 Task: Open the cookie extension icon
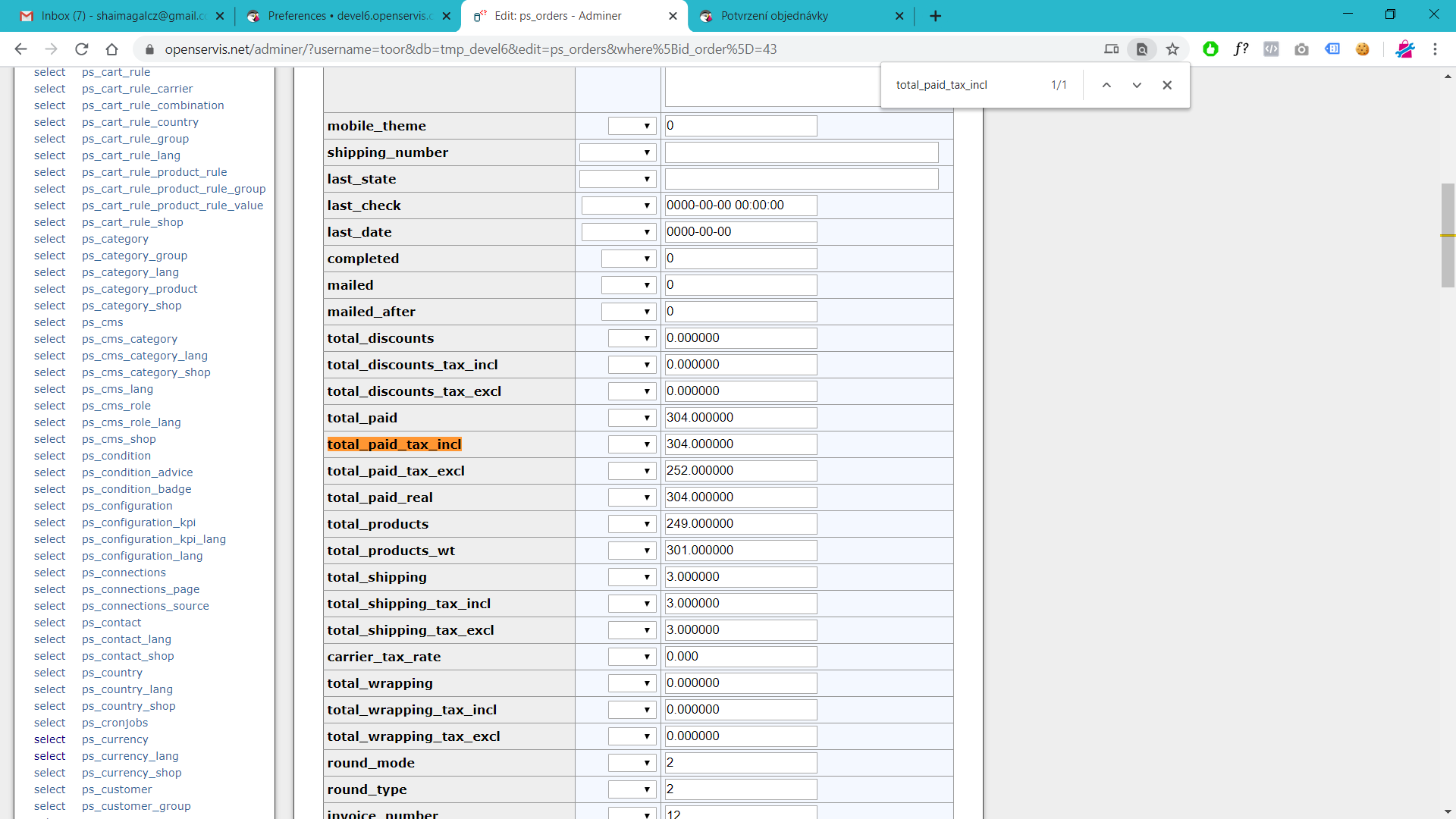click(x=1363, y=49)
